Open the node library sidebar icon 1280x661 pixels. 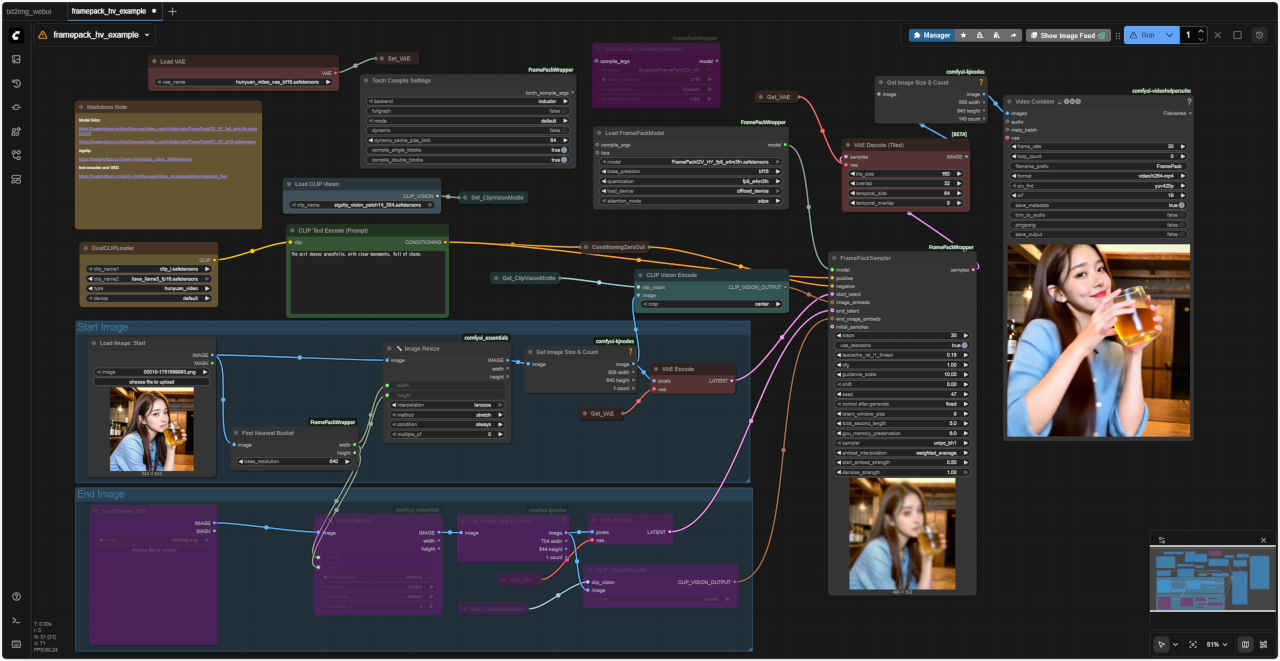[16, 131]
